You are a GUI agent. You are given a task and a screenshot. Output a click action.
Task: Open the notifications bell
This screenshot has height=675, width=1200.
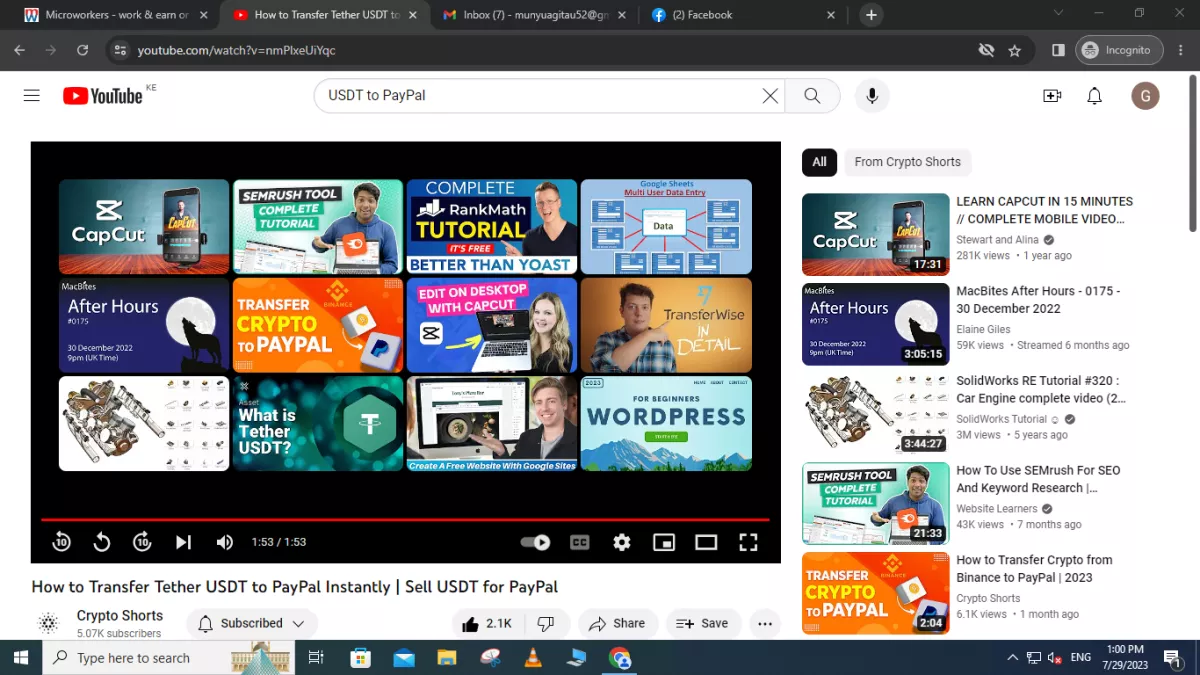[x=1095, y=96]
